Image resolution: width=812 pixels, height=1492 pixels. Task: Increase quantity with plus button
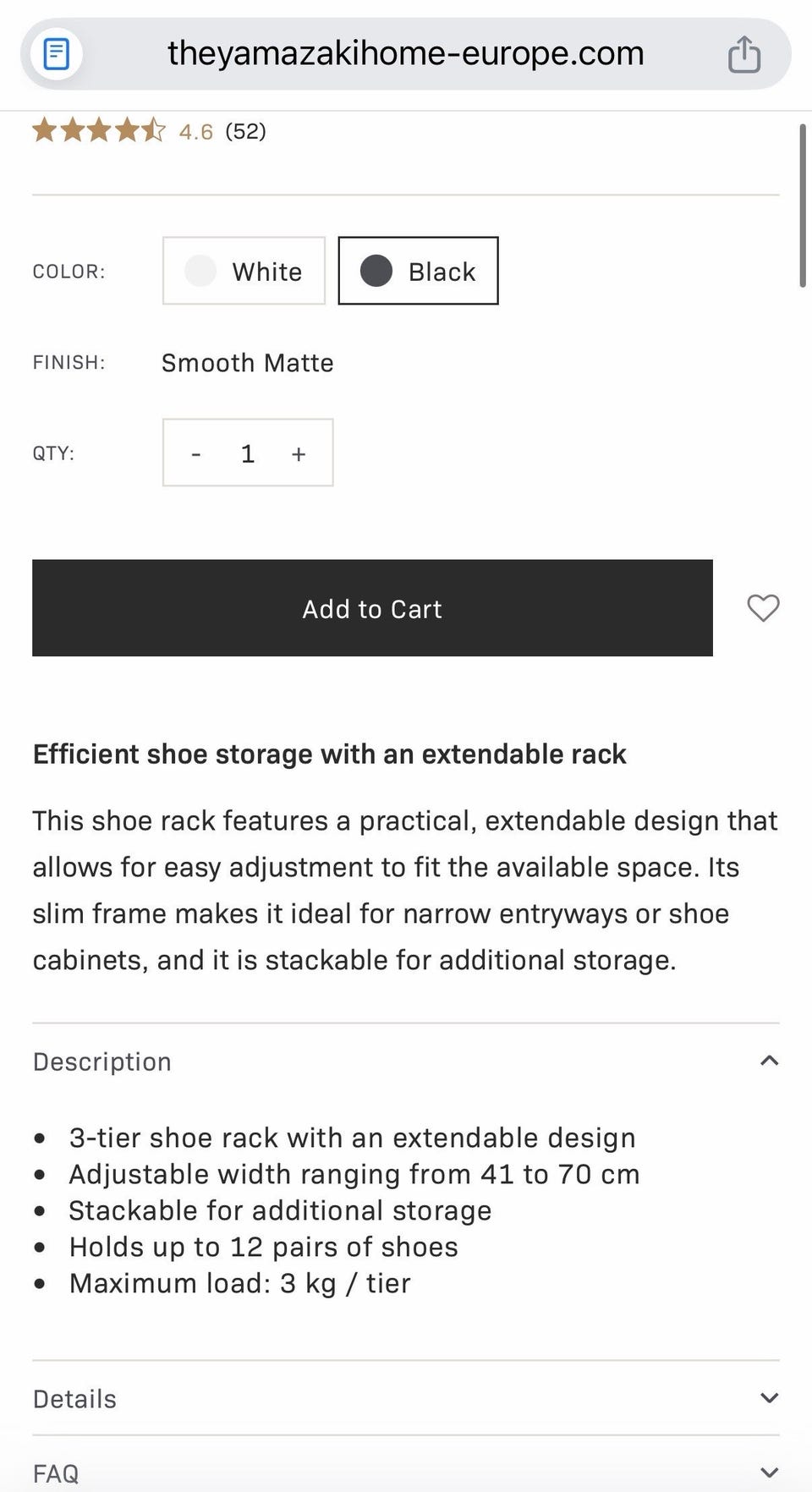(299, 454)
